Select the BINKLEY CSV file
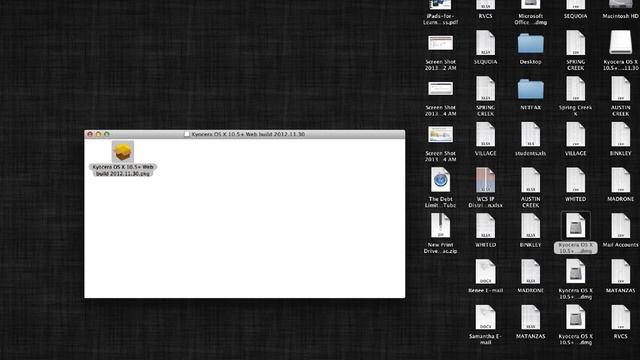Screen dimensions: 640x360 click(x=621, y=135)
